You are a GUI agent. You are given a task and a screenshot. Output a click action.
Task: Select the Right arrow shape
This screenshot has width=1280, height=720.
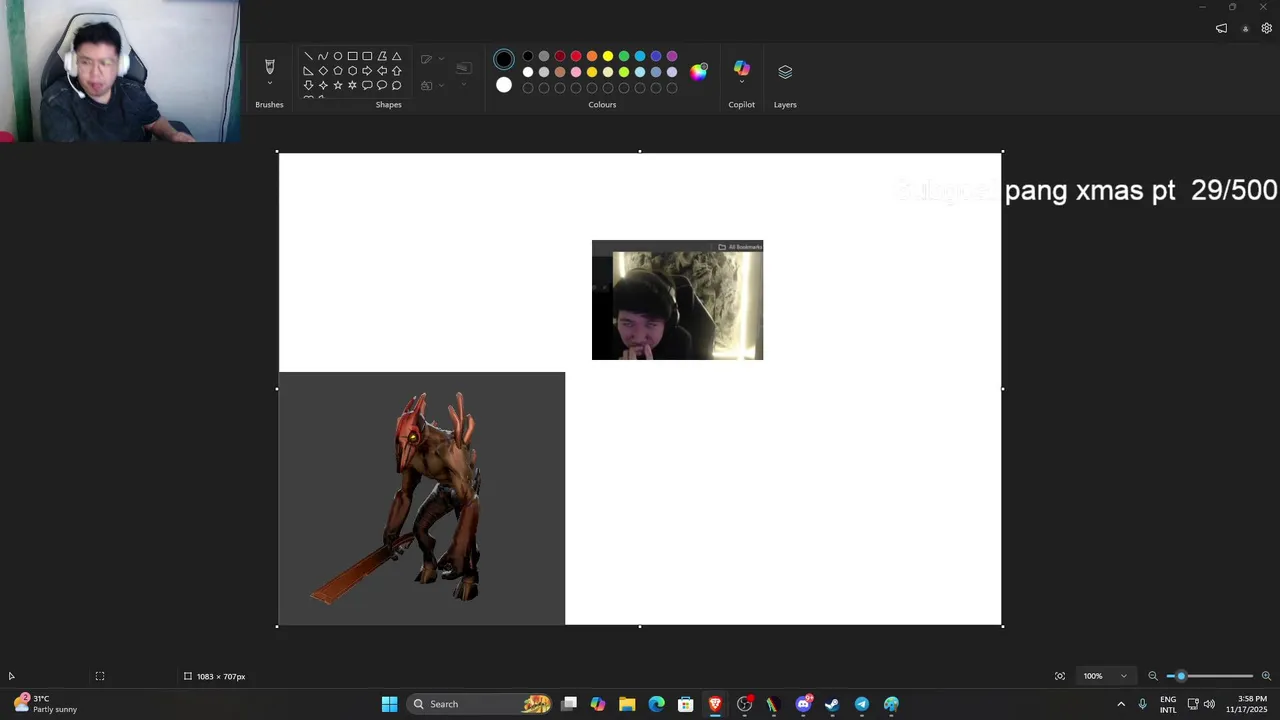(x=367, y=71)
